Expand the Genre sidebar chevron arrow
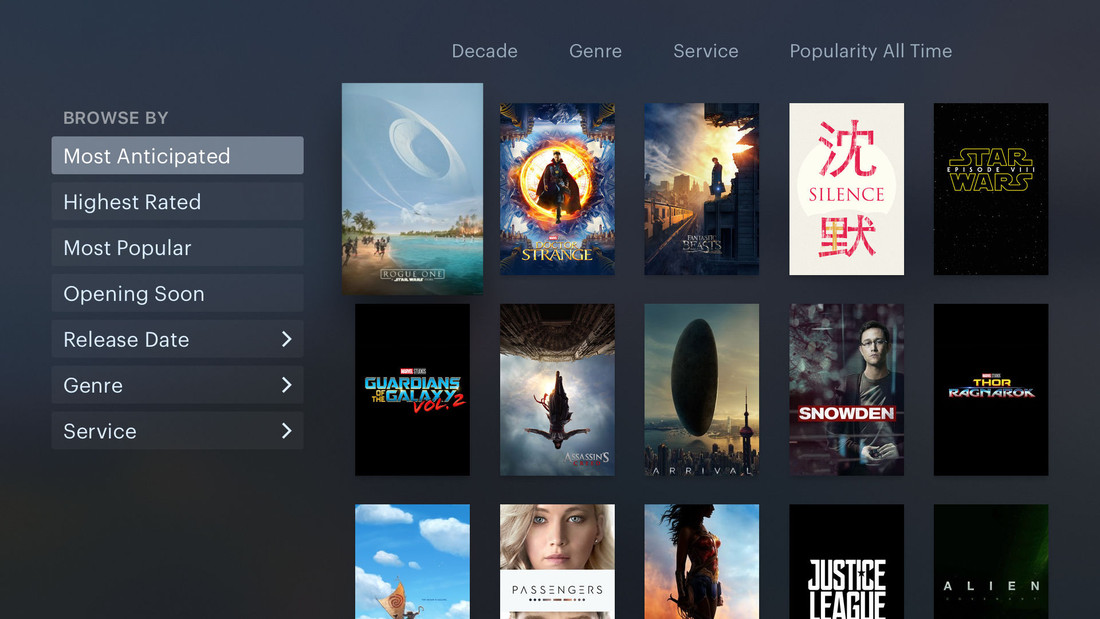Screen dimensions: 1100x619 click(x=286, y=385)
